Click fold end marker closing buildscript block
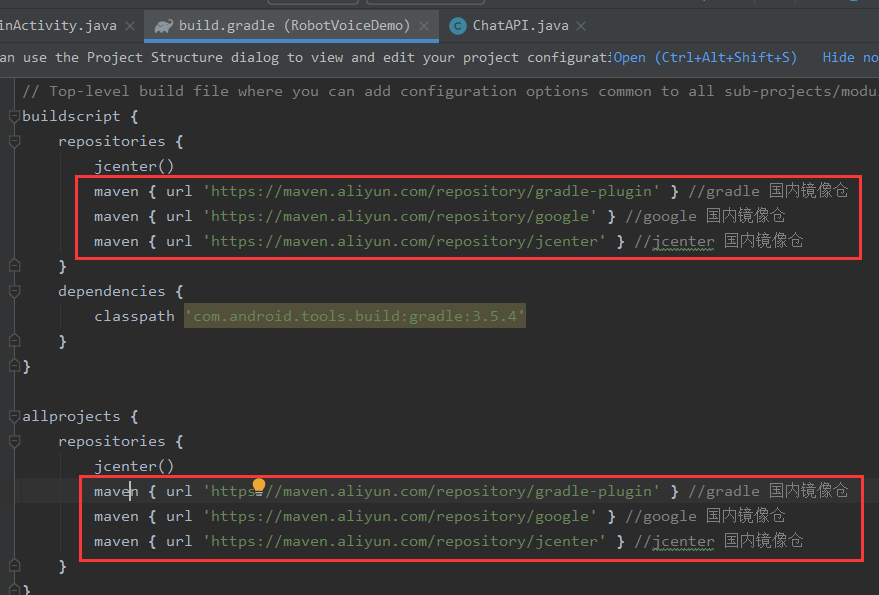 15,366
